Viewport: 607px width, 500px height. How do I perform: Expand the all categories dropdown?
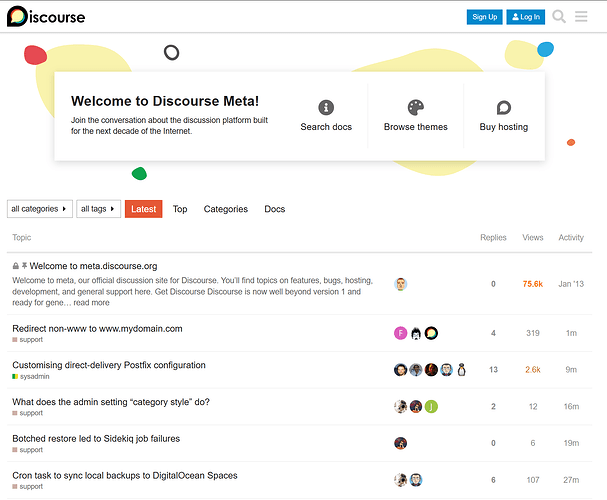click(x=40, y=209)
